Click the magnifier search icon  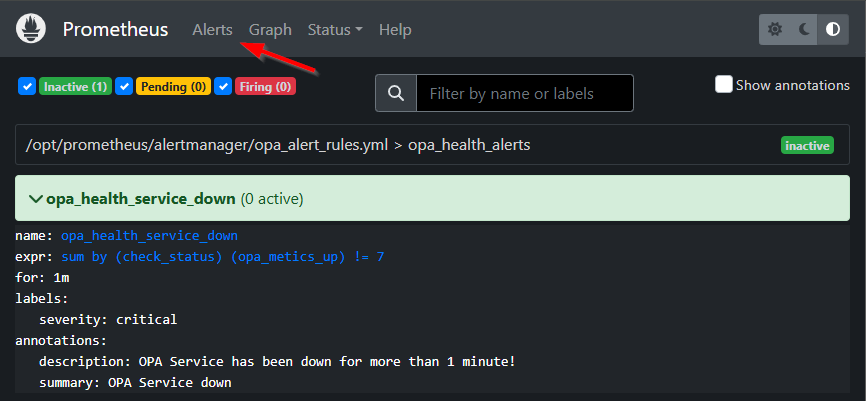(395, 93)
